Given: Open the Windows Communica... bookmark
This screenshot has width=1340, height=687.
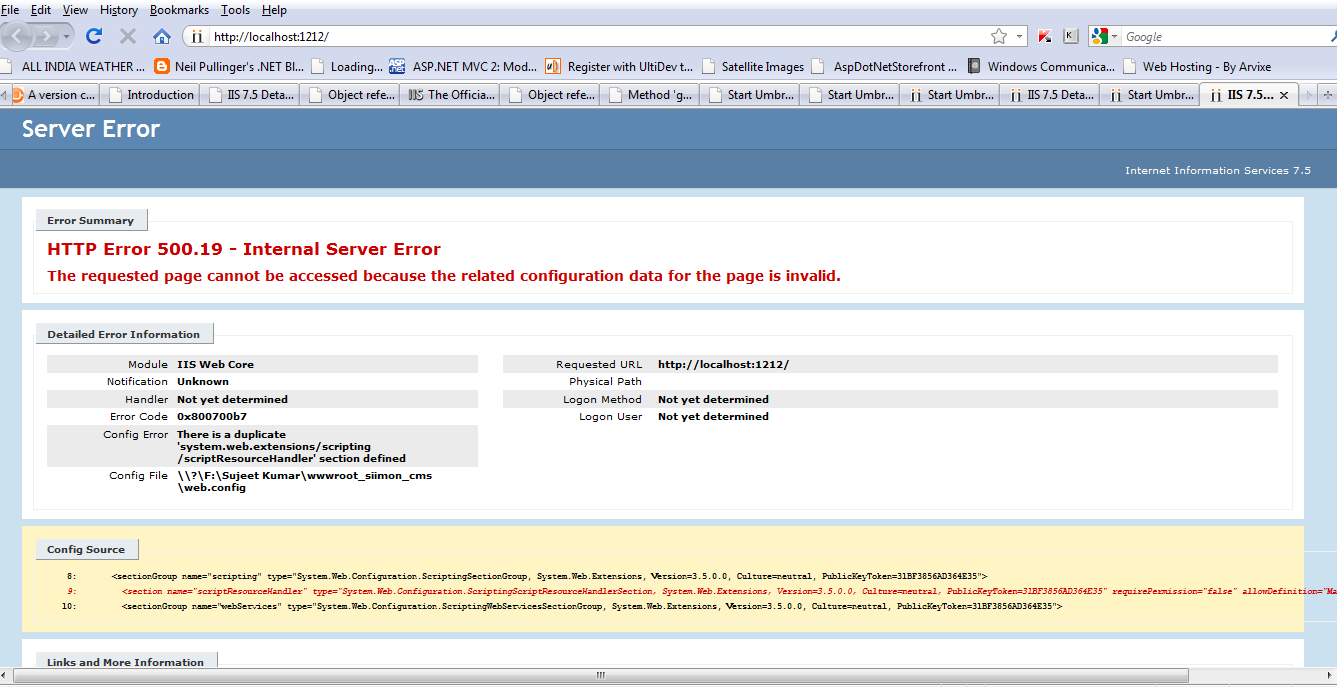Looking at the screenshot, I should point(1042,67).
